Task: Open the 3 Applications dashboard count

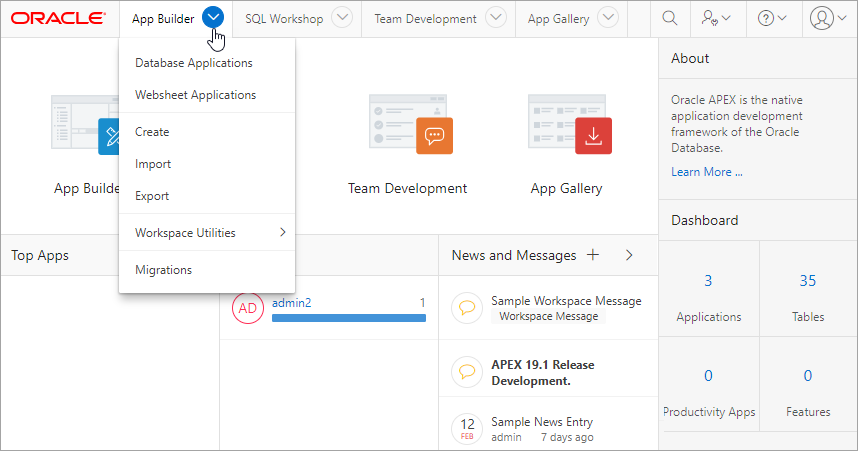Action: coord(708,281)
